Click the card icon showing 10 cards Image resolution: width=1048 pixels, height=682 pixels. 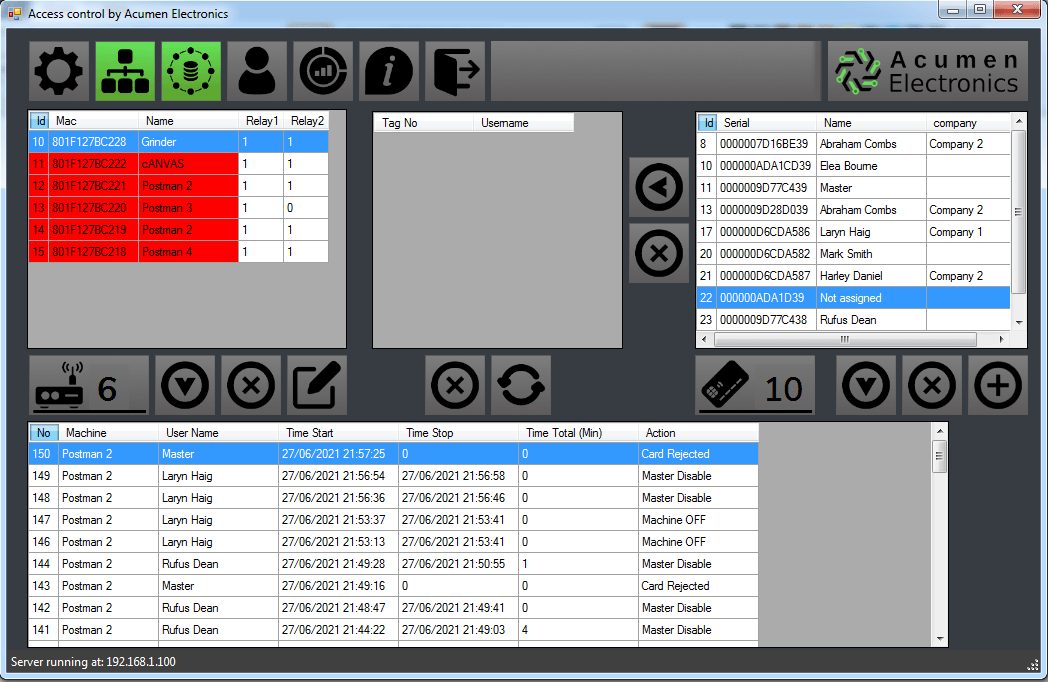coord(755,385)
